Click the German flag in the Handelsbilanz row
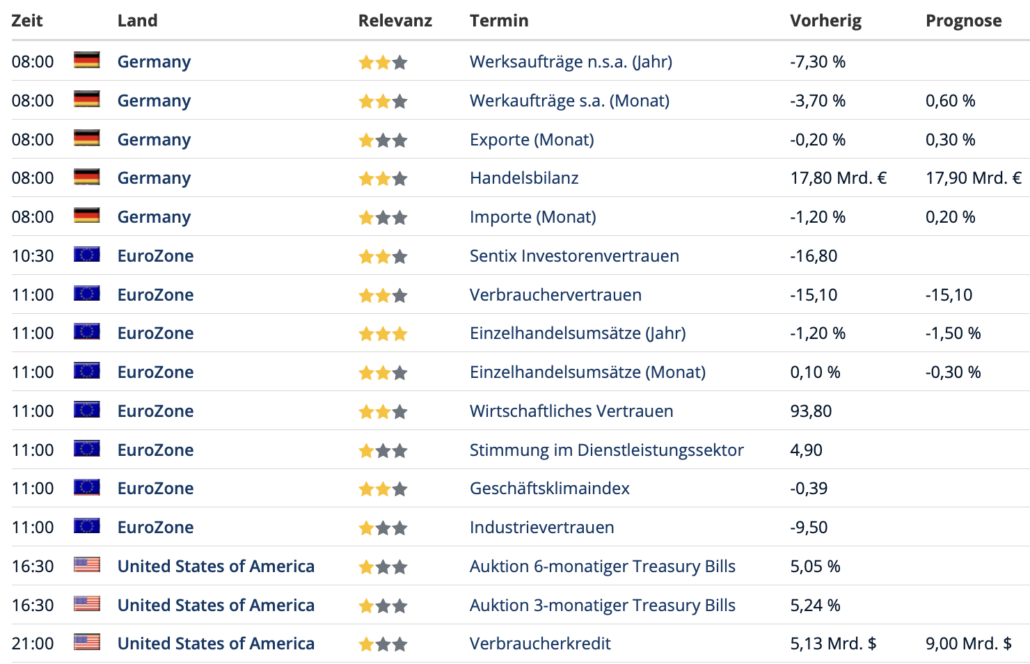 click(x=87, y=178)
